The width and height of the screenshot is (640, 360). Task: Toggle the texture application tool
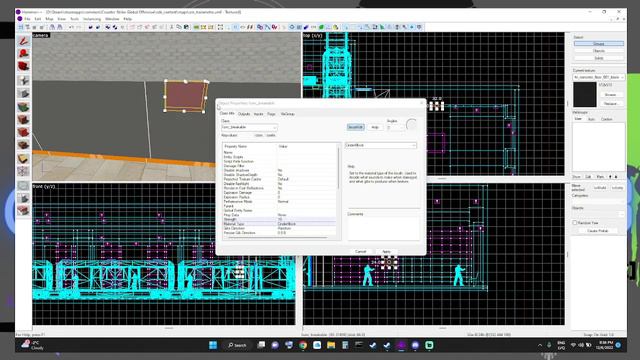click(x=23, y=107)
